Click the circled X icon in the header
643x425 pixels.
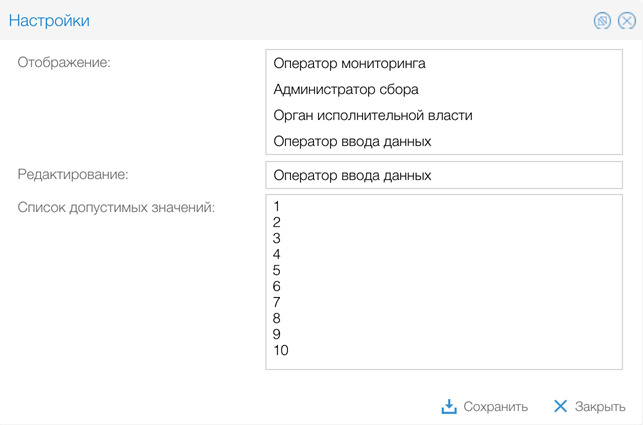point(626,21)
